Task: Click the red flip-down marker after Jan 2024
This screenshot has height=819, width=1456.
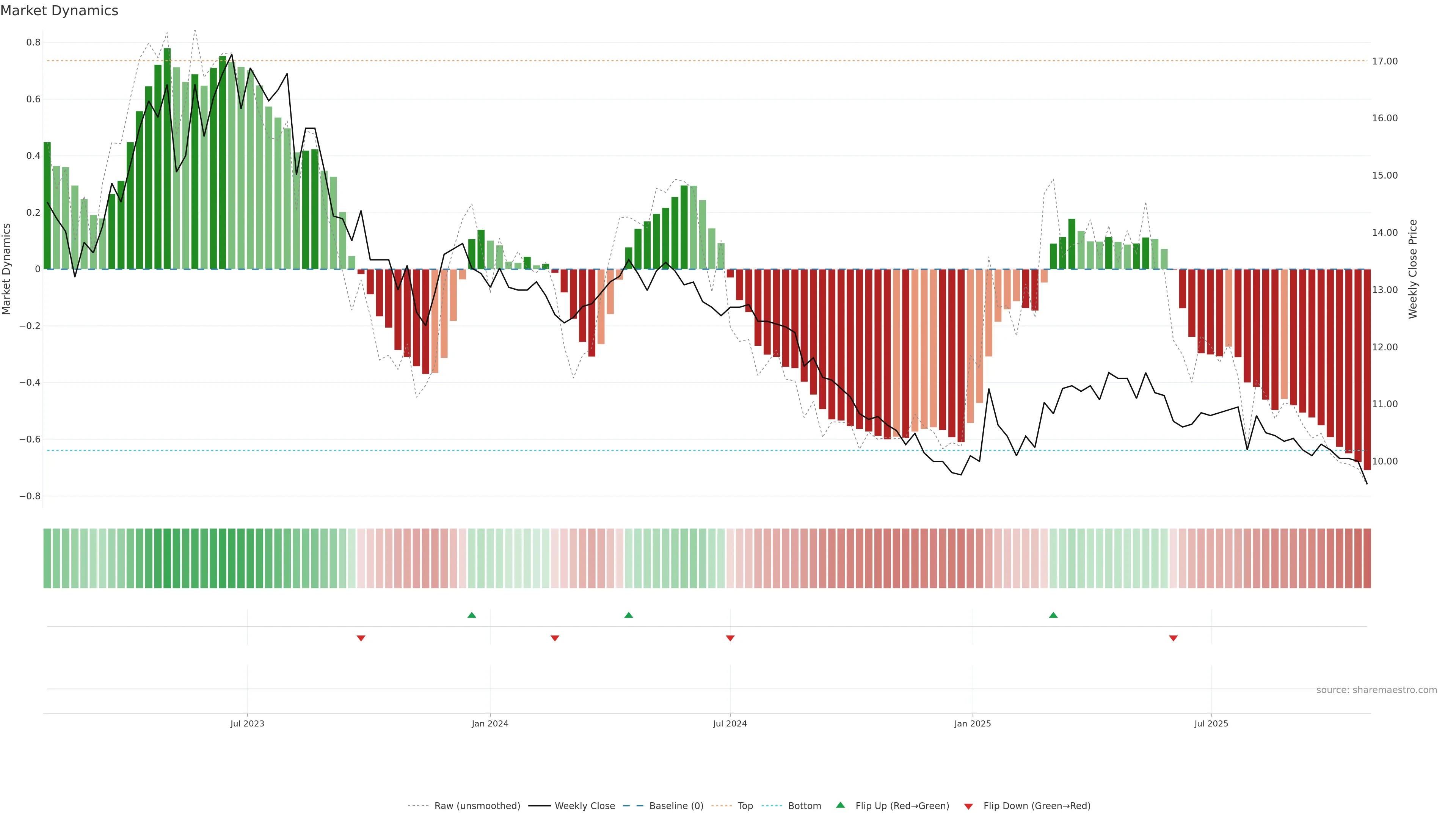Action: coord(554,638)
